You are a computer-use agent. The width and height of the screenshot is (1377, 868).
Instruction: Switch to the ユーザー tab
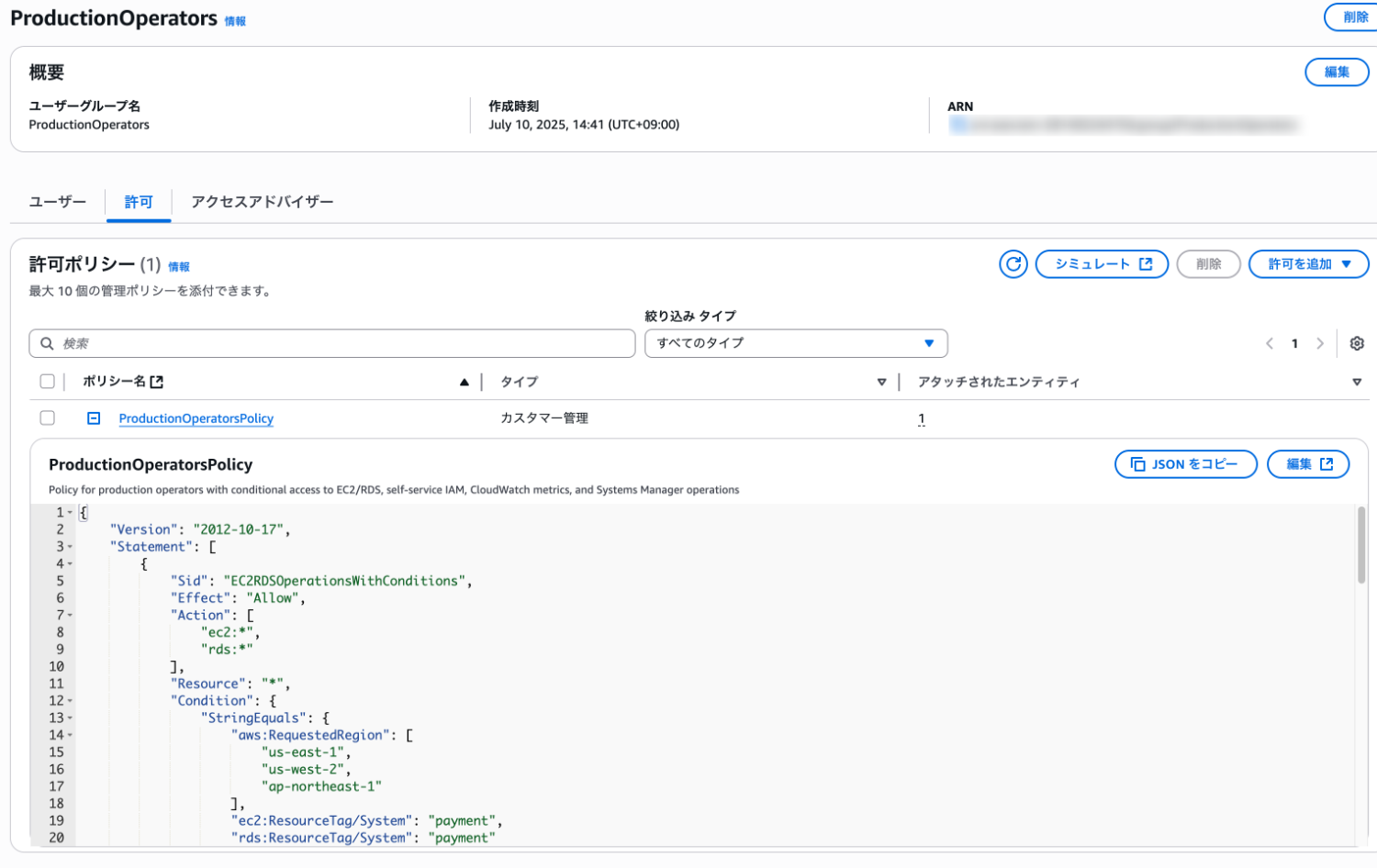58,202
